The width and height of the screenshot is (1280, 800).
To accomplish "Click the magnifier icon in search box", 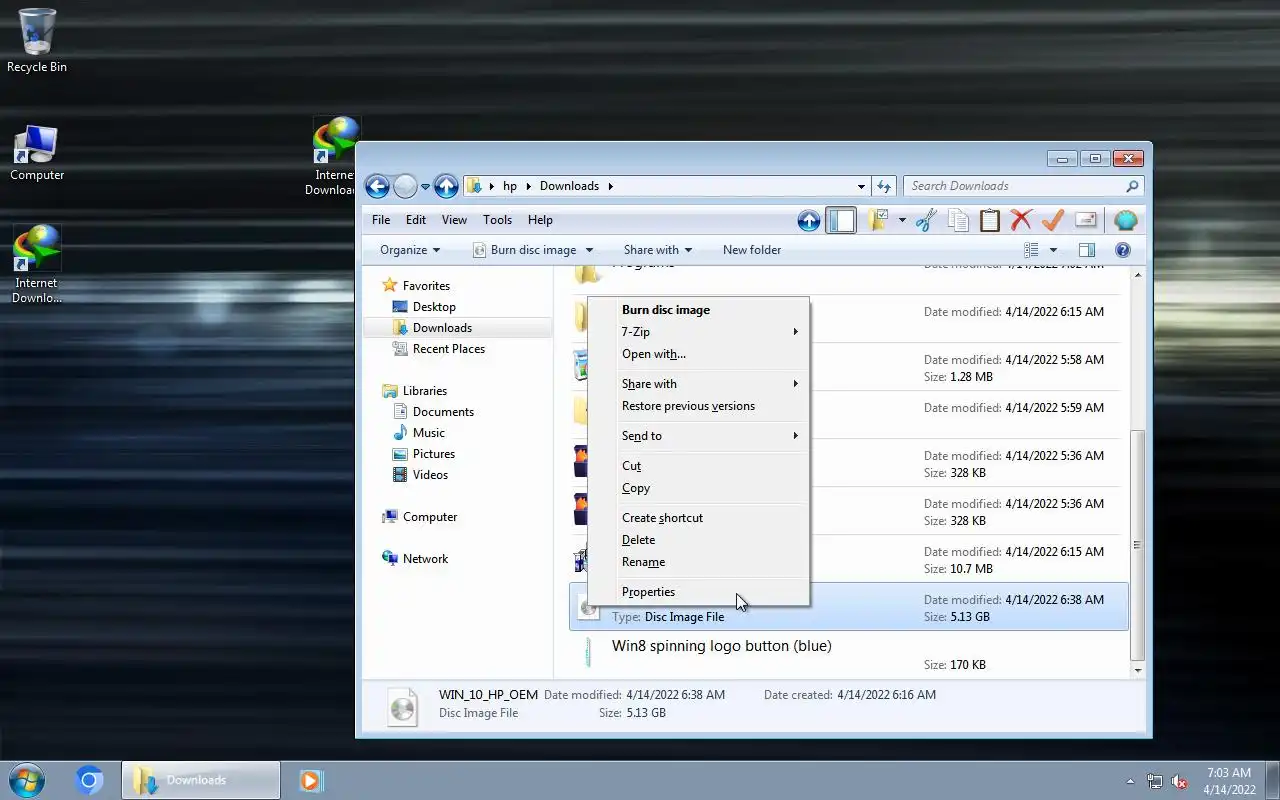I will 1132,186.
